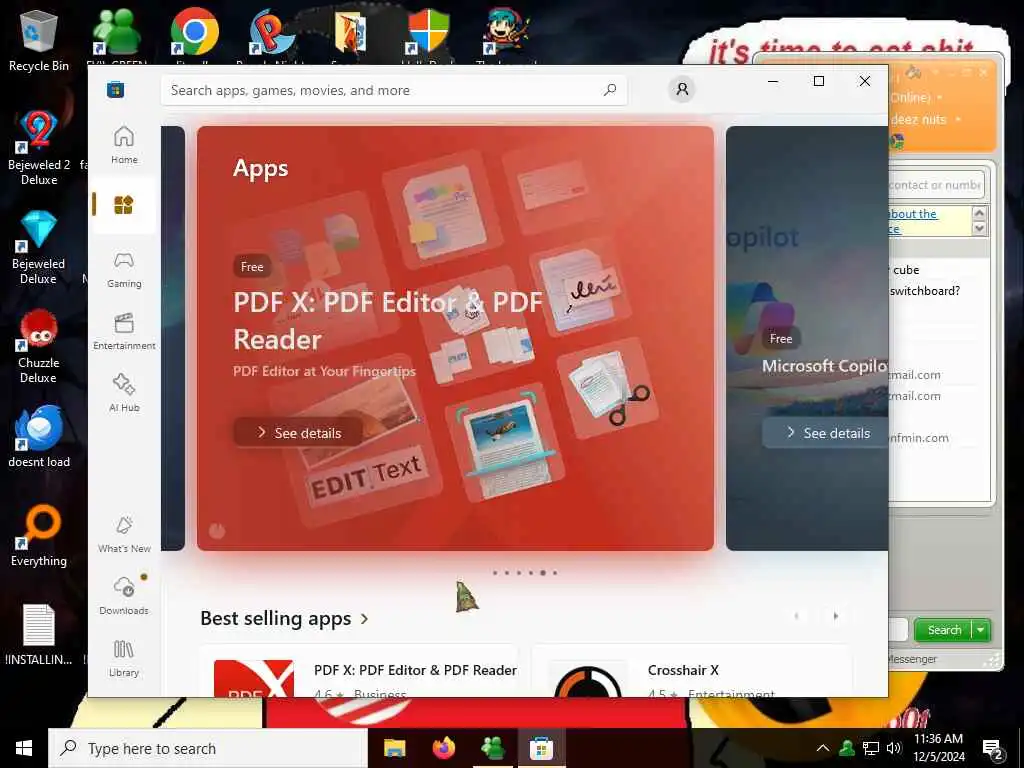The height and width of the screenshot is (768, 1024).
Task: Click Windows Start button
Action: [x=24, y=748]
